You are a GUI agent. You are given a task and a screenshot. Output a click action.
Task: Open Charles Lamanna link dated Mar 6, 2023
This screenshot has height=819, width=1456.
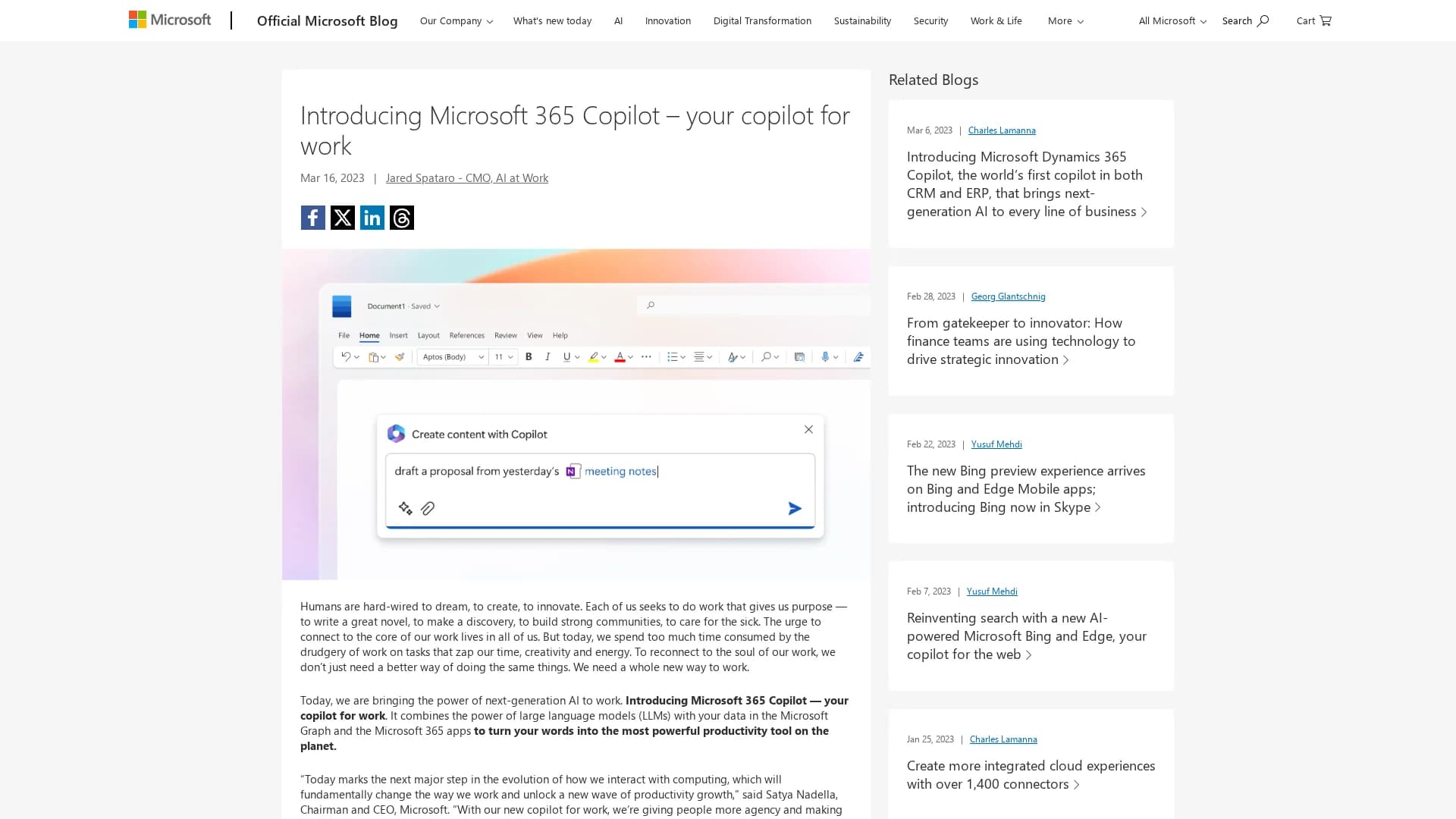coord(1001,130)
